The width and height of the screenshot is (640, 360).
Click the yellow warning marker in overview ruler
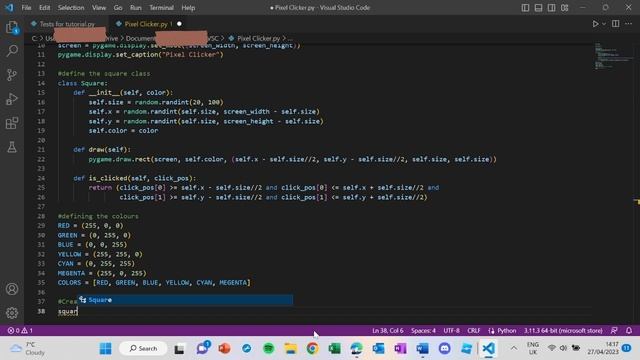click(x=637, y=201)
